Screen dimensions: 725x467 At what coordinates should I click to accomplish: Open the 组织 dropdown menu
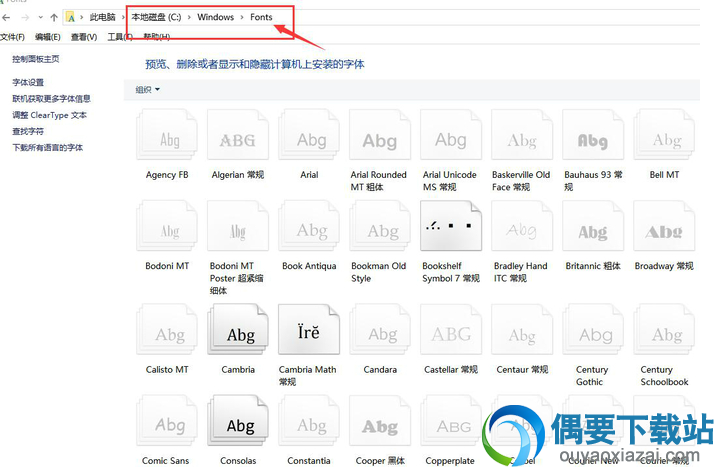tap(147, 90)
